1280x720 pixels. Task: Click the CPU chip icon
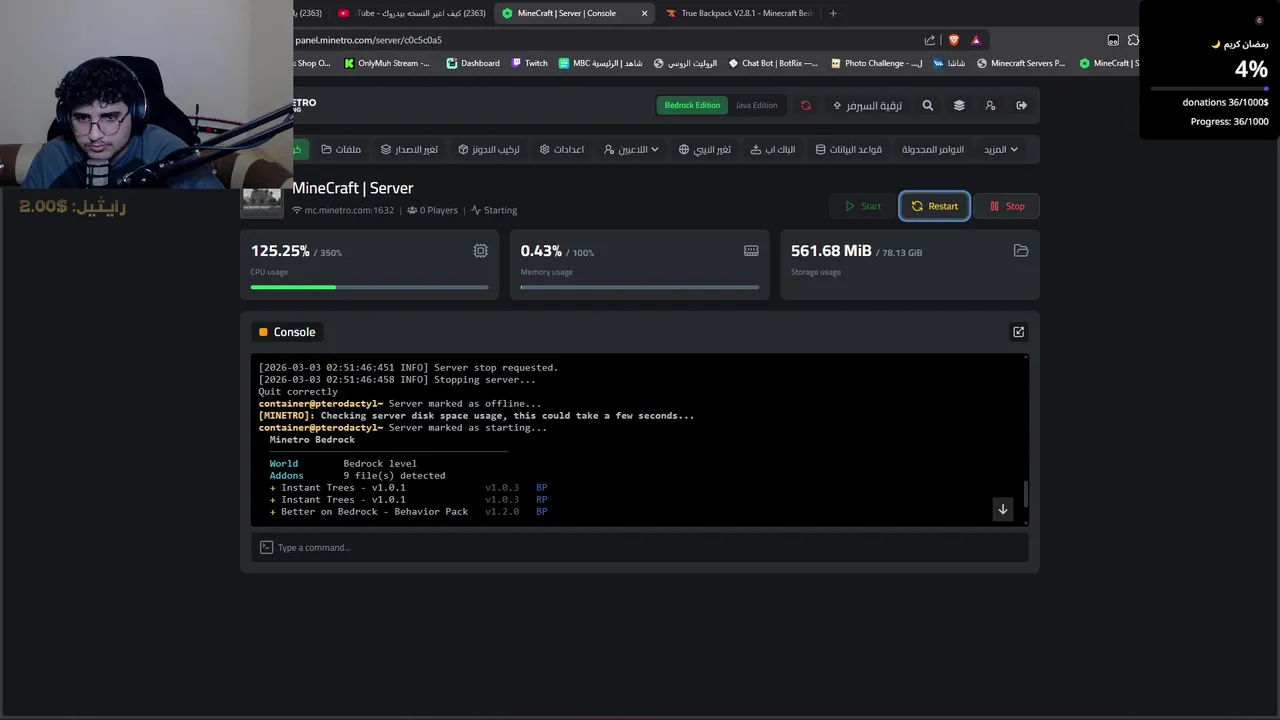[480, 251]
